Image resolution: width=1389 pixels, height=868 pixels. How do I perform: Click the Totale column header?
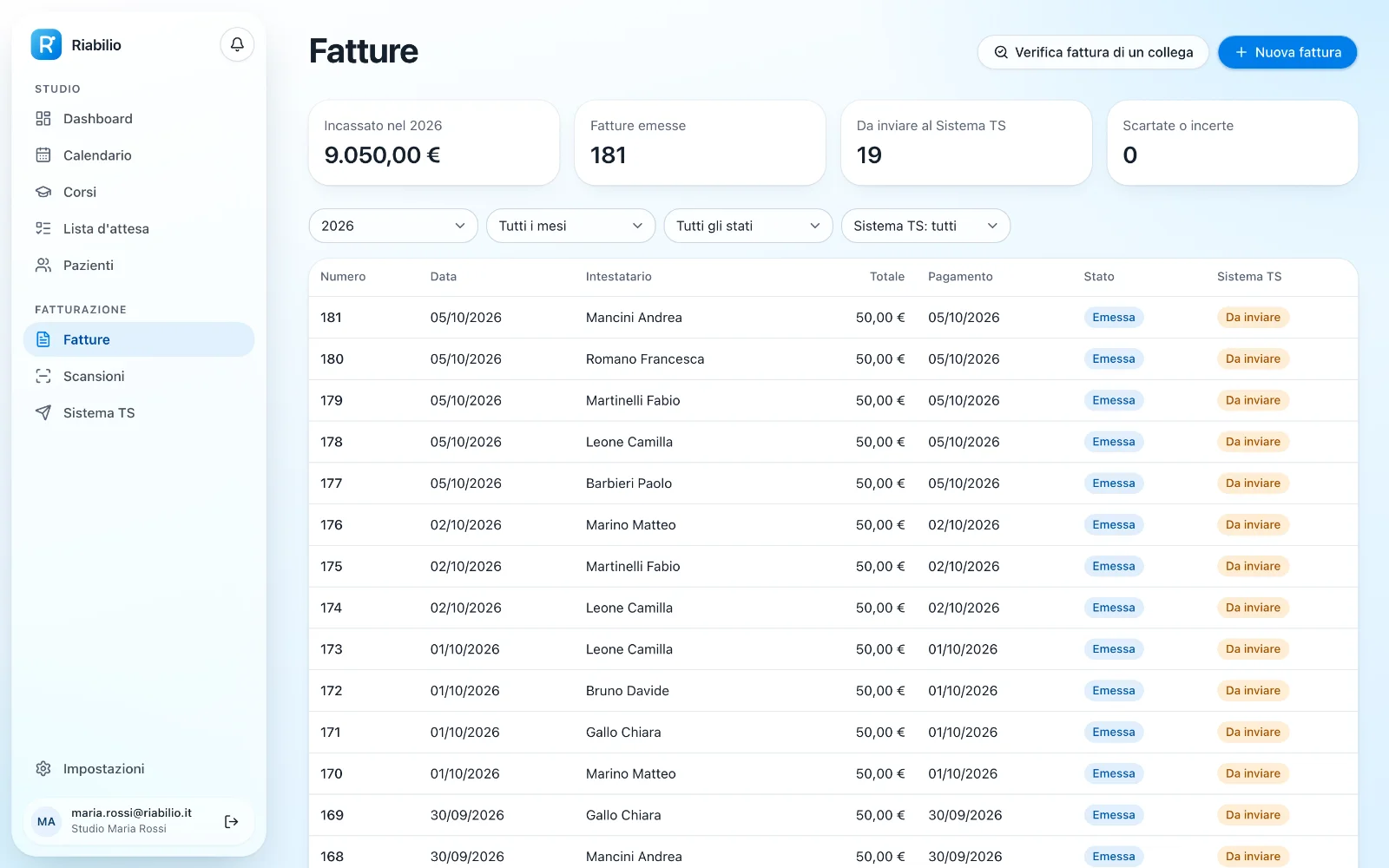click(887, 277)
